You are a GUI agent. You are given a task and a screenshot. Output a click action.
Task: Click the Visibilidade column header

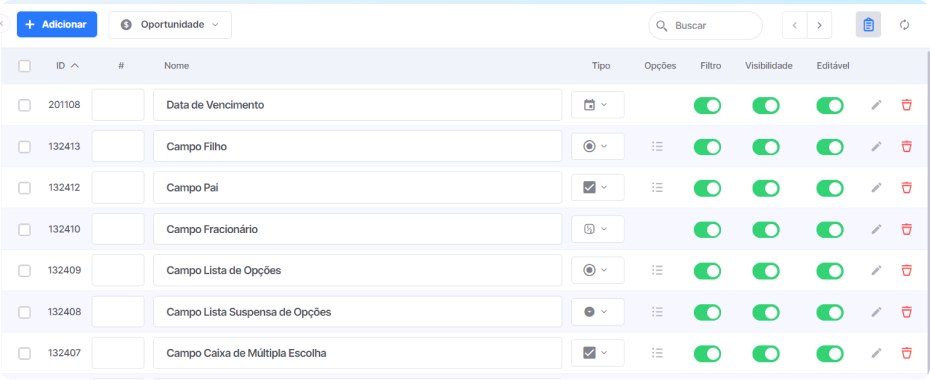click(x=769, y=66)
